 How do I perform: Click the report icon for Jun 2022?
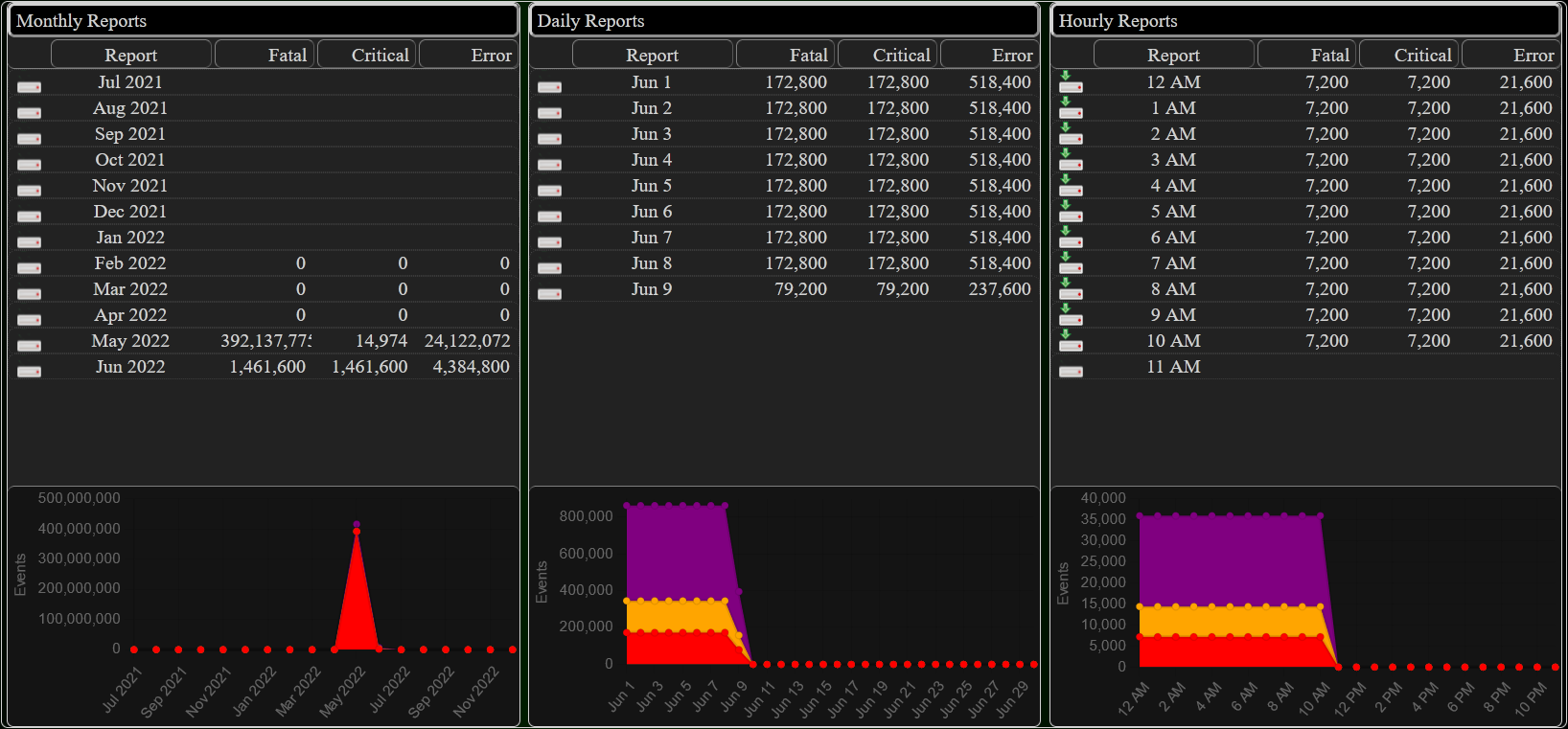point(30,372)
